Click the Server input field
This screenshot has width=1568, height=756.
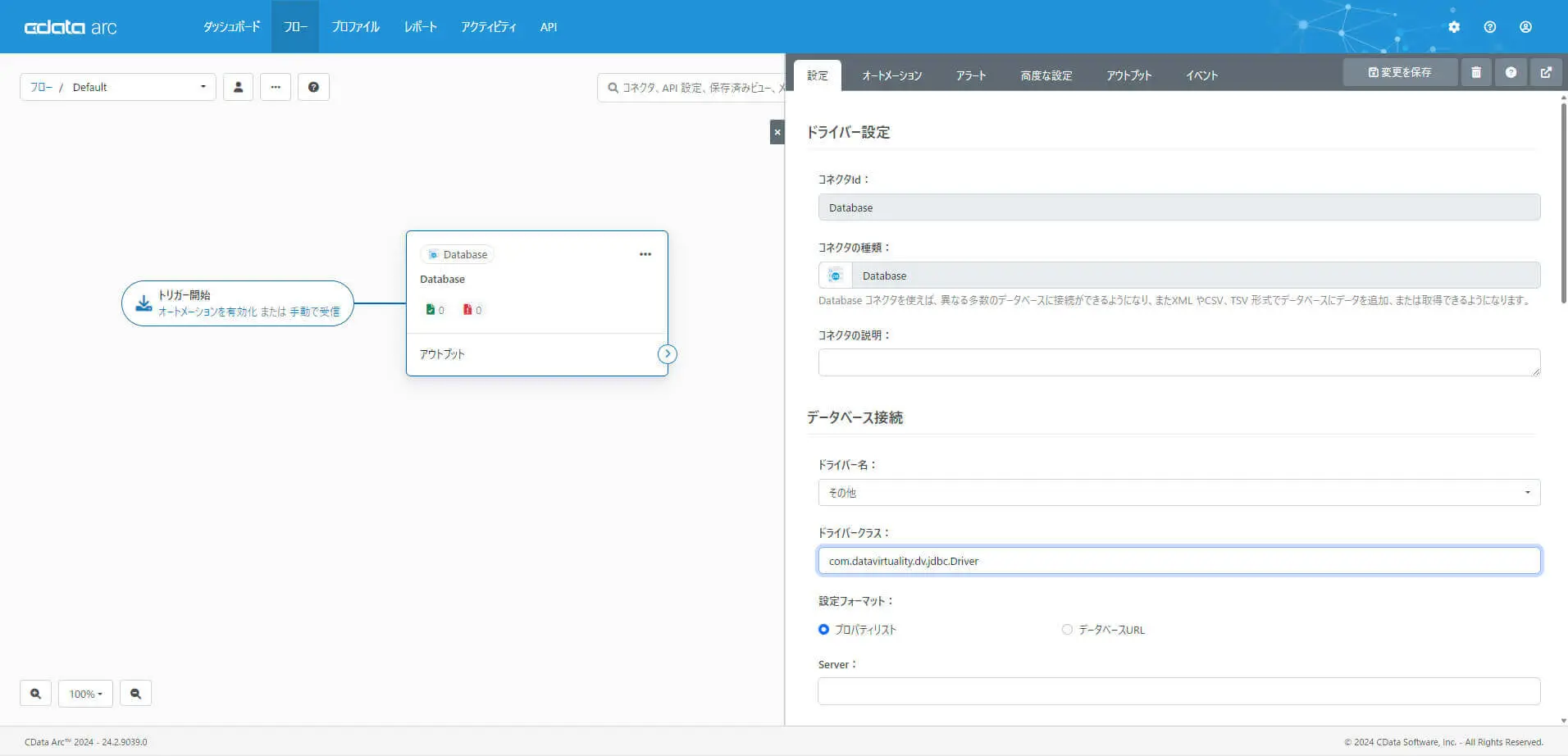click(1179, 691)
